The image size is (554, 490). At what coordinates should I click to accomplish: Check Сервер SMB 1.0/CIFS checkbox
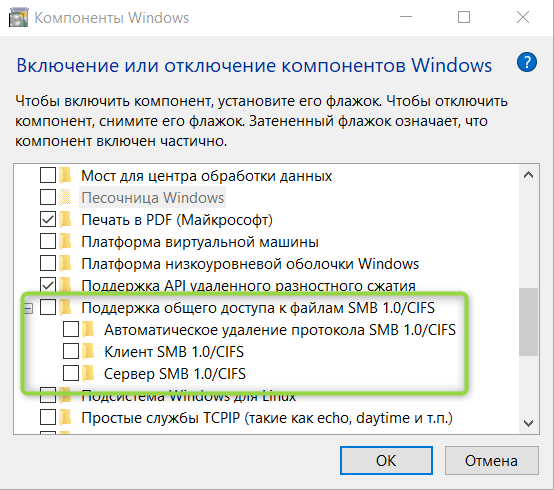(x=71, y=373)
